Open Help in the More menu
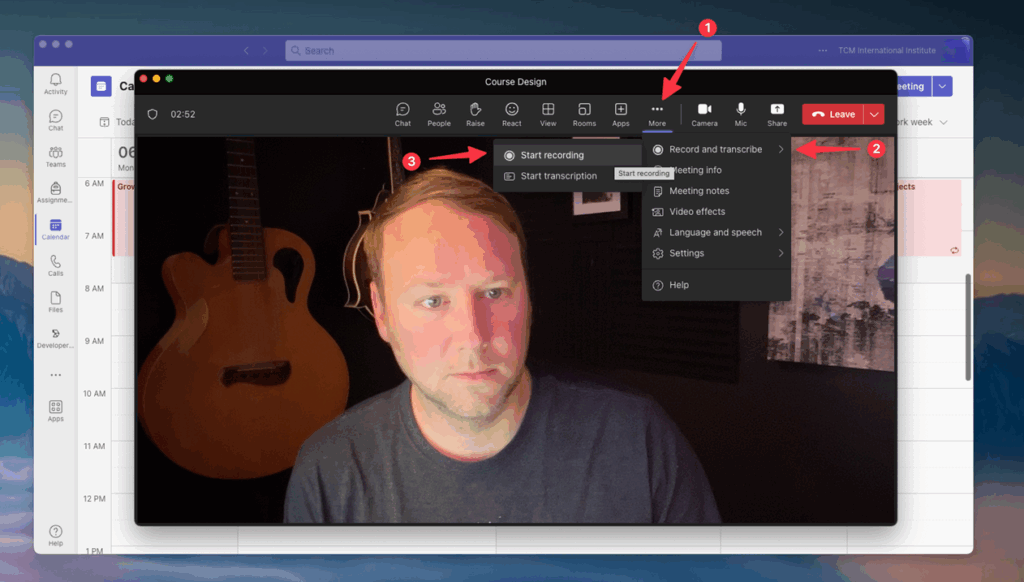Screen dimensions: 1024x582 (x=679, y=285)
